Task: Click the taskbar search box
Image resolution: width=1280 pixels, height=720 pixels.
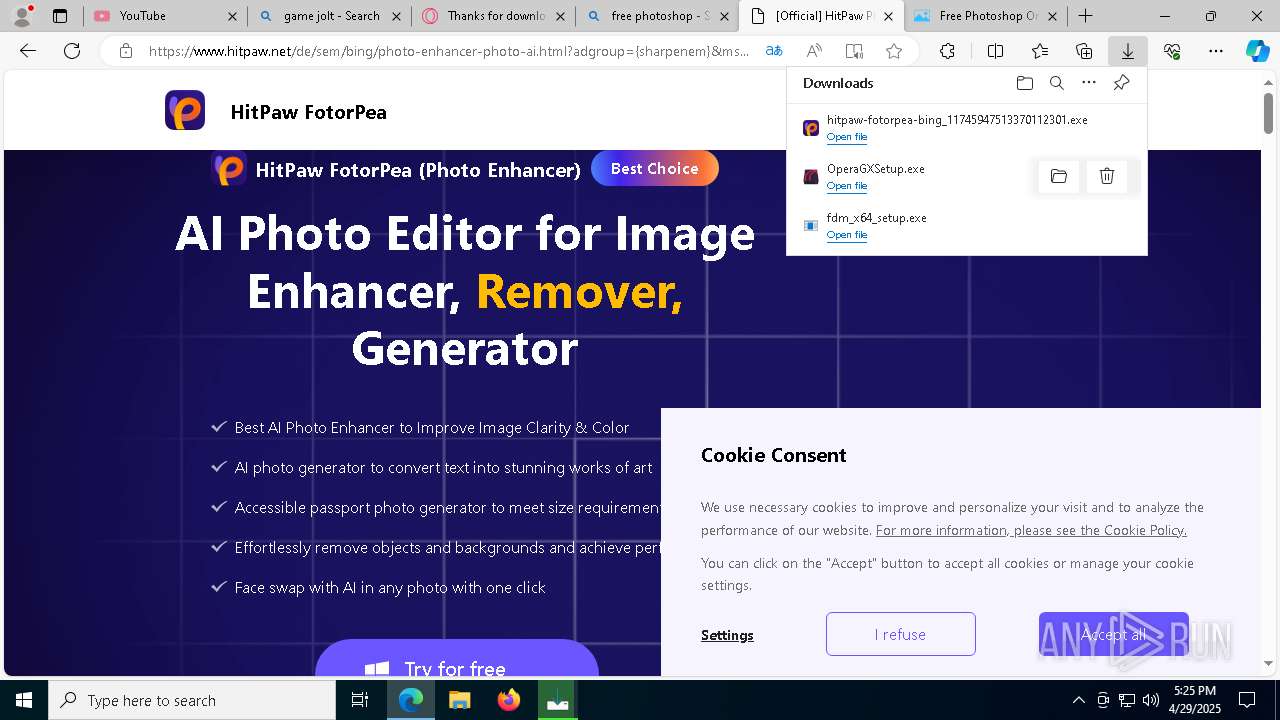Action: point(192,700)
